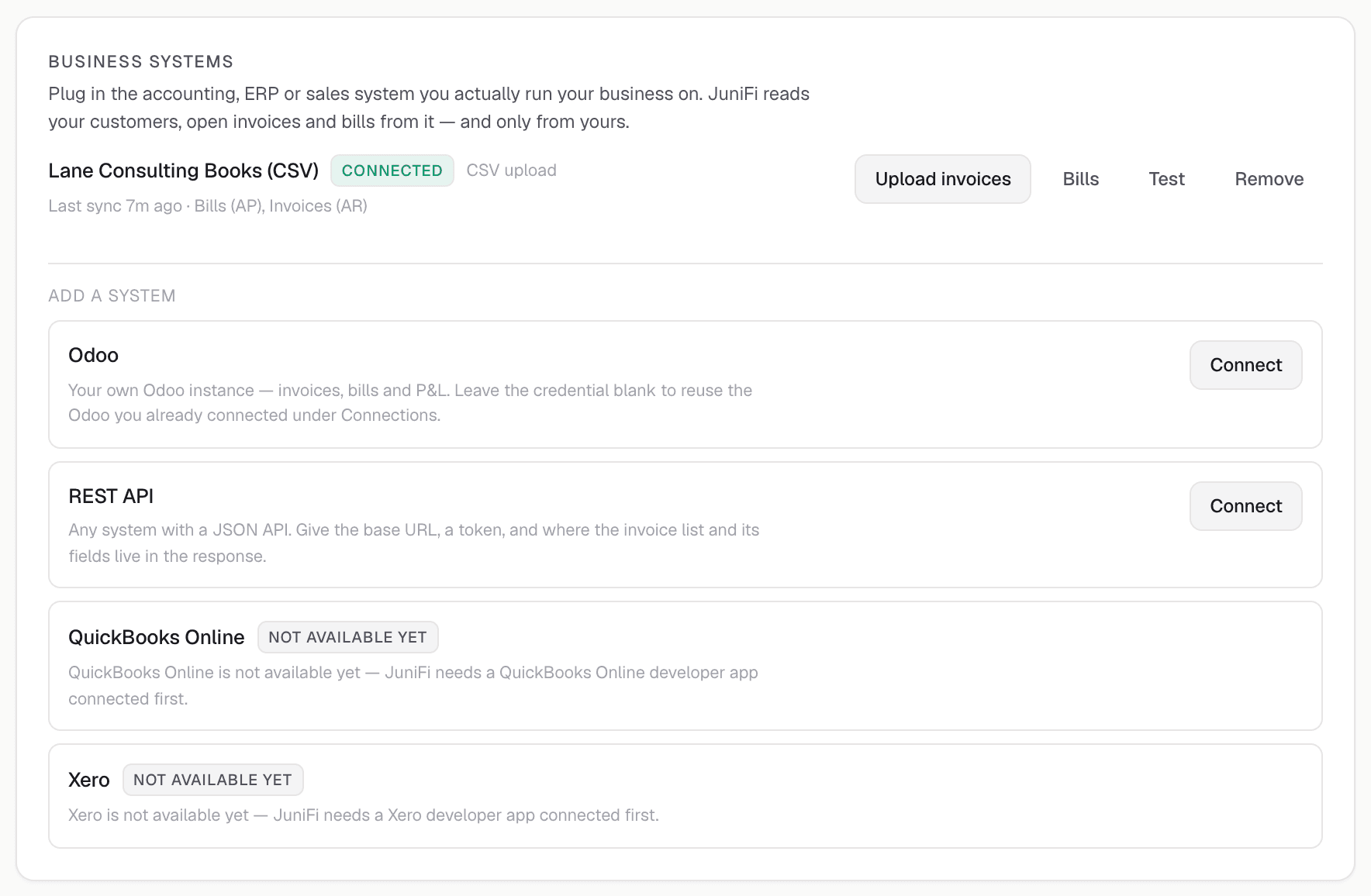Select the Xero card title
1371x896 pixels.
[89, 780]
